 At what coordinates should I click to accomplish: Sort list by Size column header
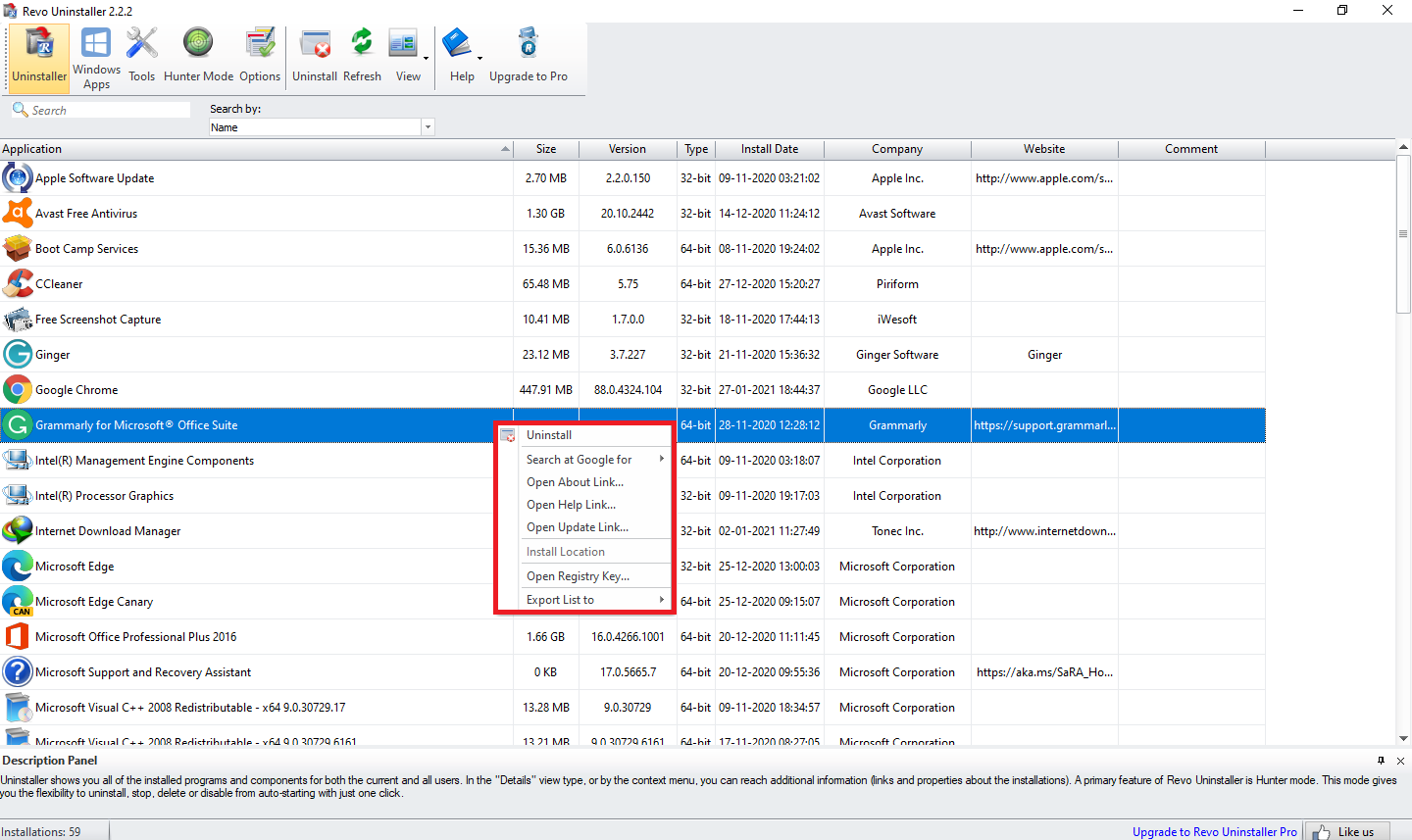click(546, 149)
